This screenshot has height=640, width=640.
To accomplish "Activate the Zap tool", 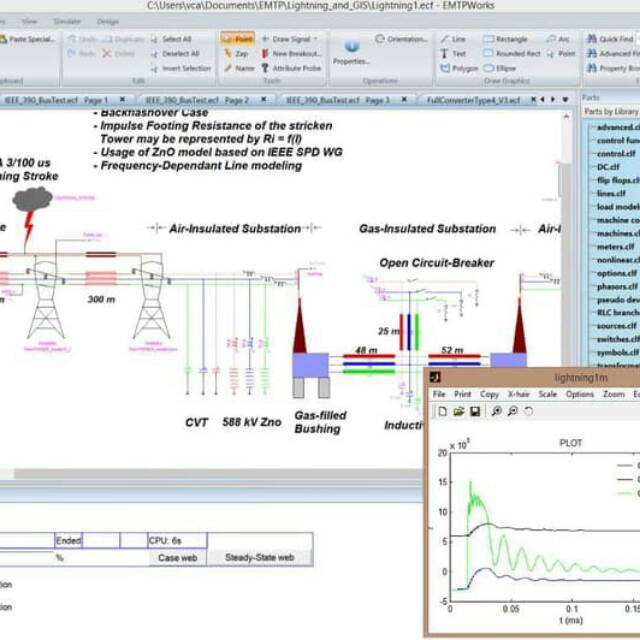I will point(237,53).
